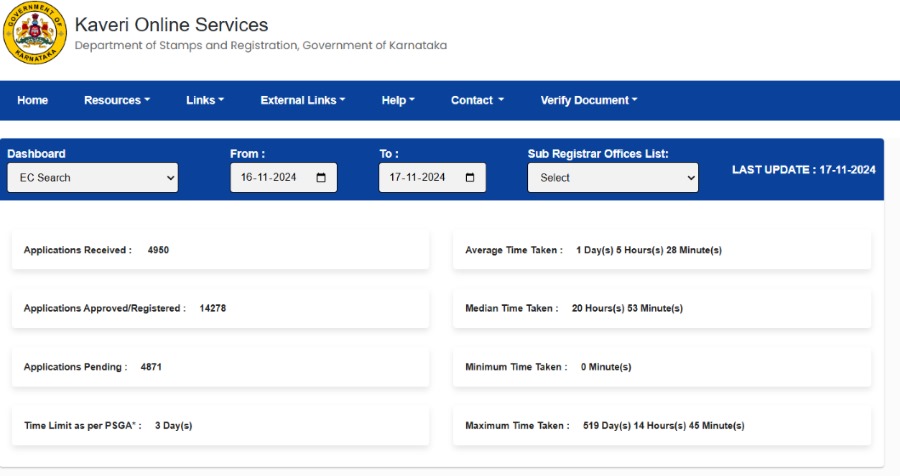900x476 pixels.
Task: Click the Maximum Time Taken 519 Day(s) value
Action: click(x=664, y=425)
